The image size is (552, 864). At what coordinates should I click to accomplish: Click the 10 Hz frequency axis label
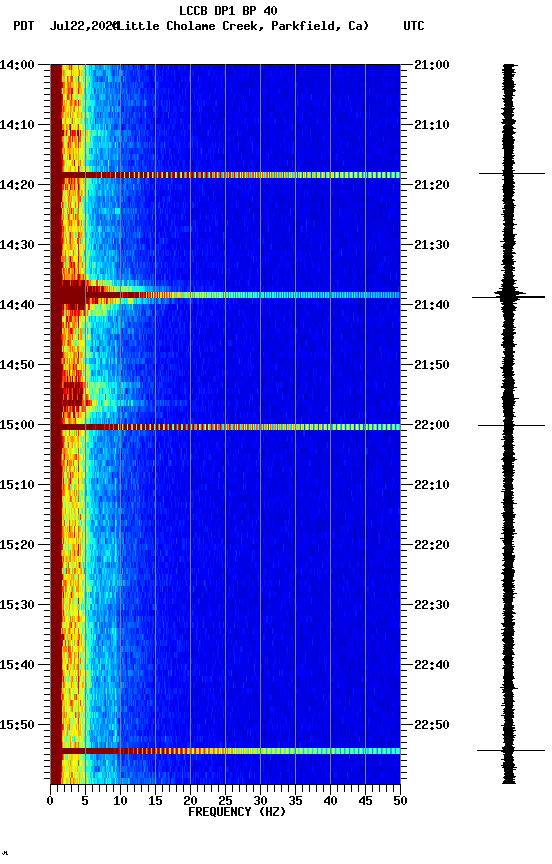tap(120, 801)
